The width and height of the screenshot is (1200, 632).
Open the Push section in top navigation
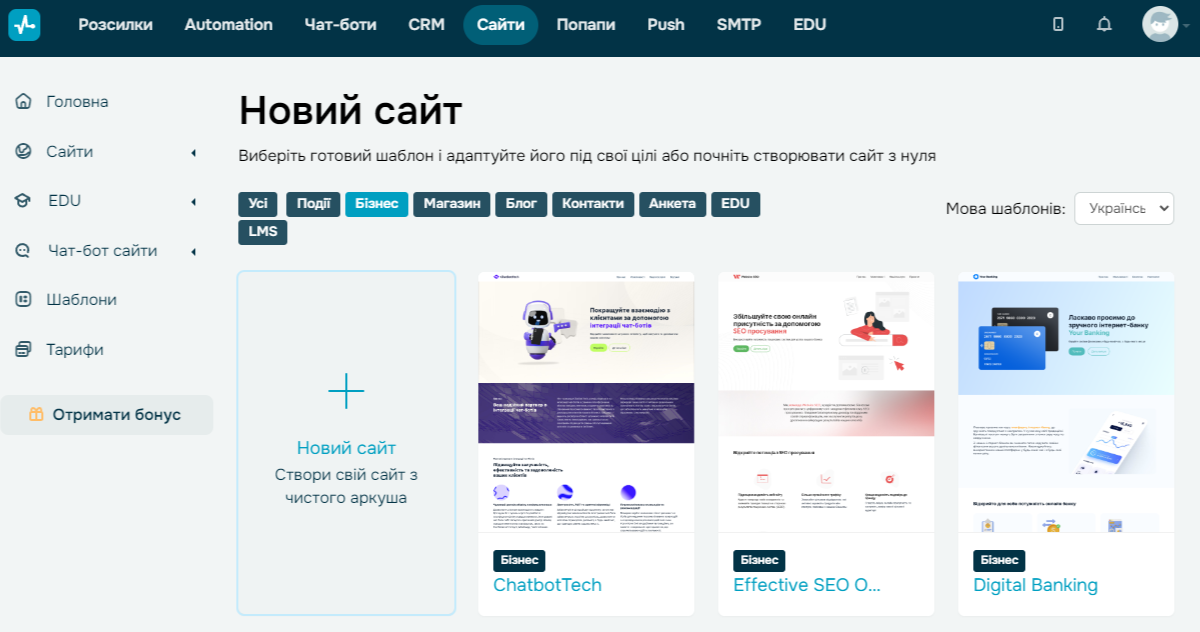point(666,24)
